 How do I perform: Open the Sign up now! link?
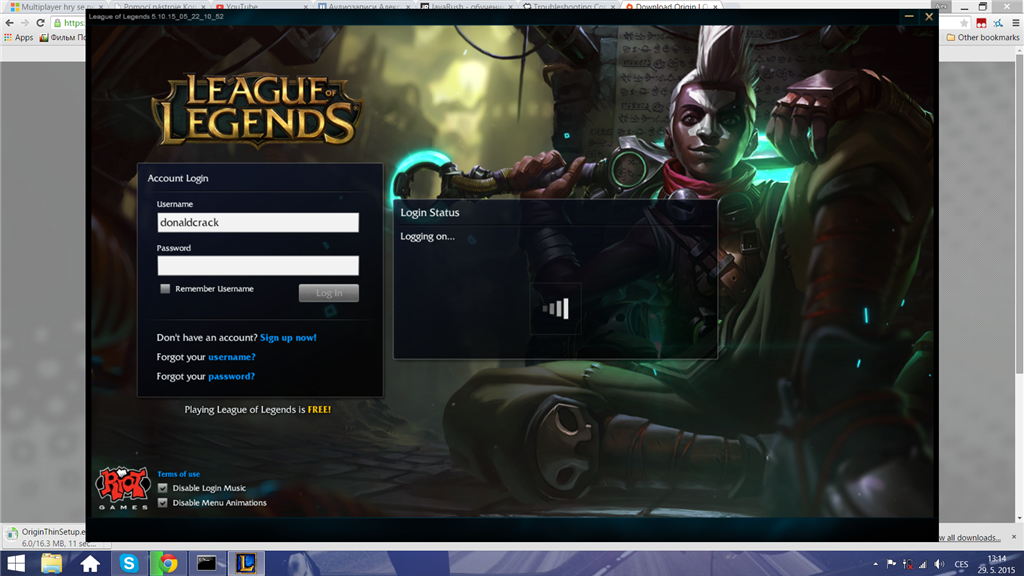[288, 338]
